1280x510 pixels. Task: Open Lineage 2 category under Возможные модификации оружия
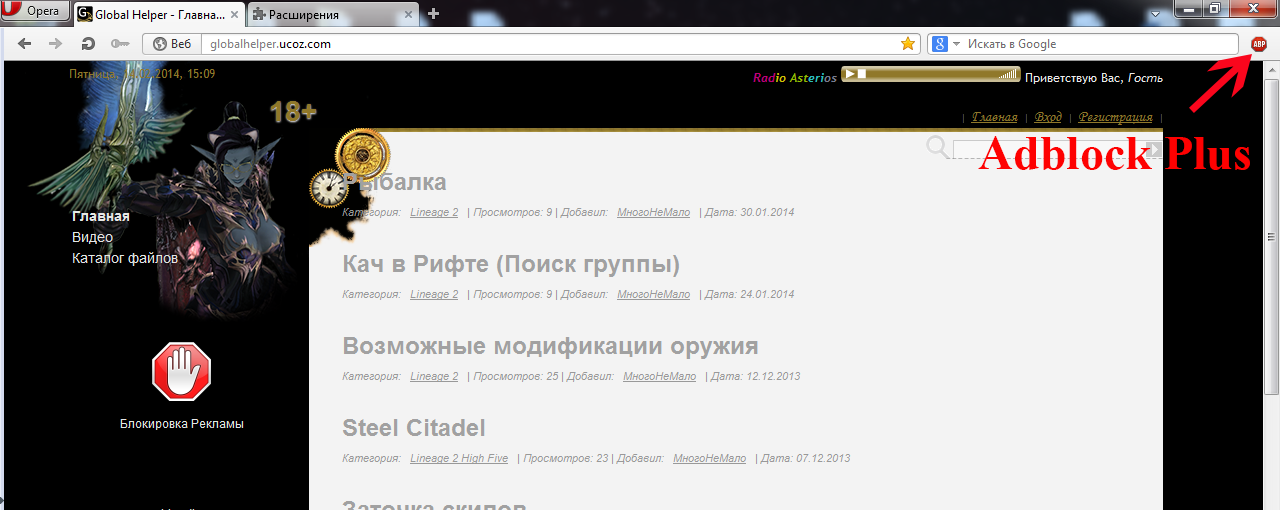click(434, 376)
